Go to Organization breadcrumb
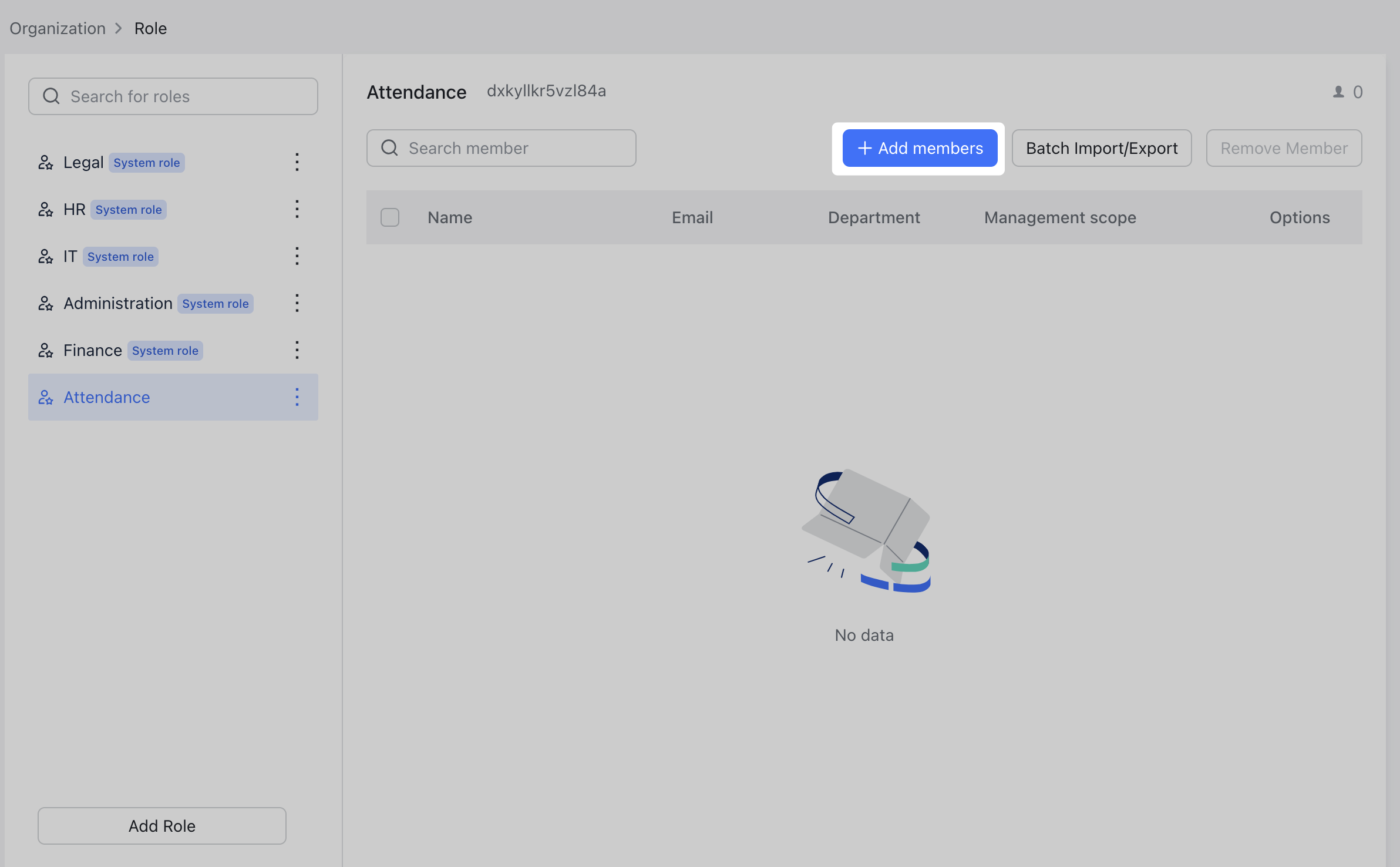Screen dimensions: 1400x867 (58, 28)
